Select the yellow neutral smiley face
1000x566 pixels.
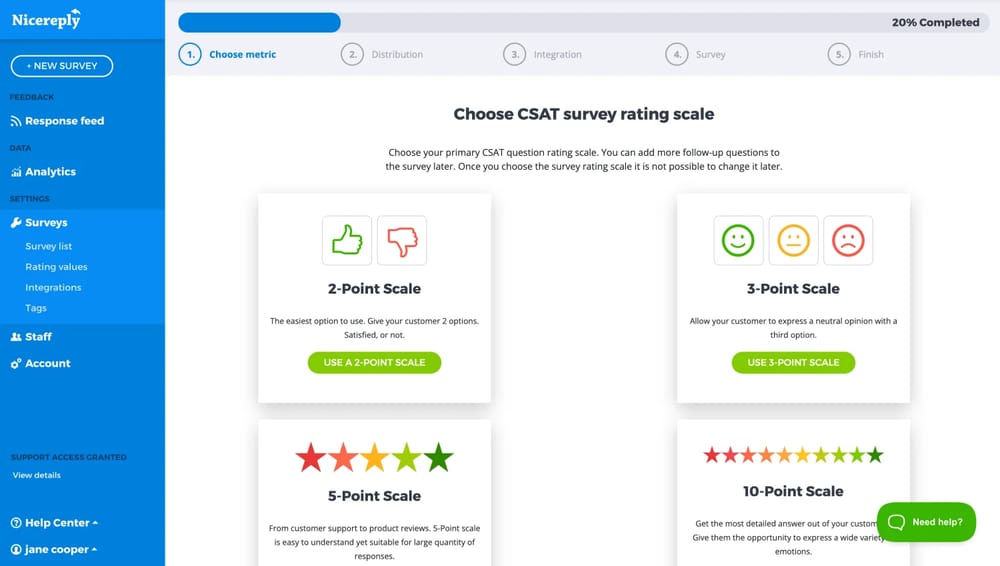click(793, 240)
